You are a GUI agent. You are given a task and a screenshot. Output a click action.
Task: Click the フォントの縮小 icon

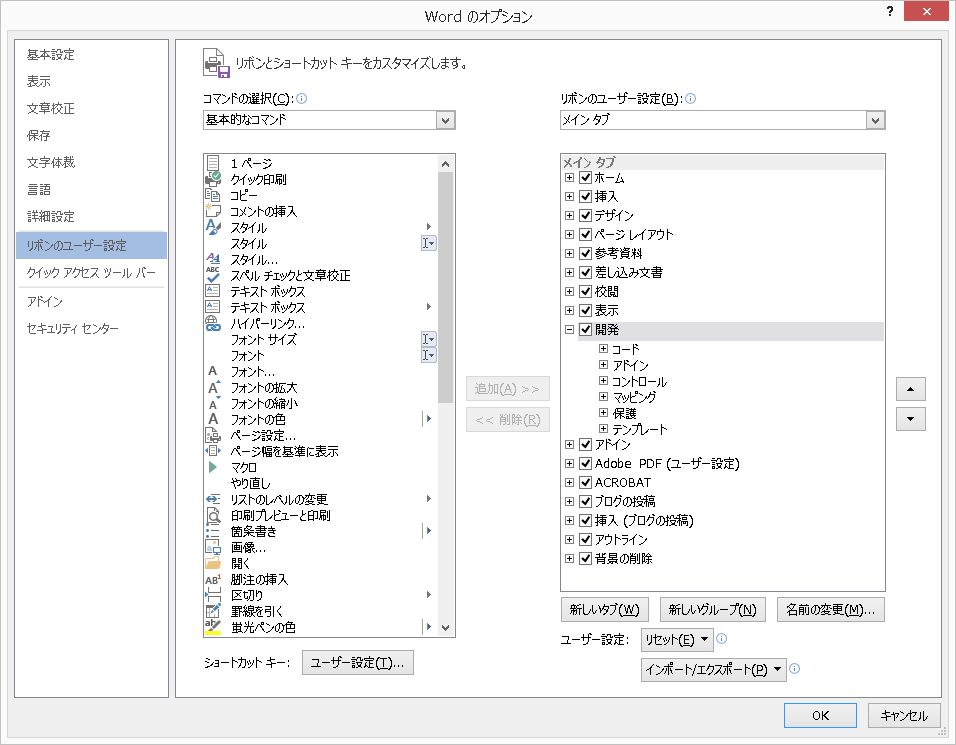pos(213,403)
